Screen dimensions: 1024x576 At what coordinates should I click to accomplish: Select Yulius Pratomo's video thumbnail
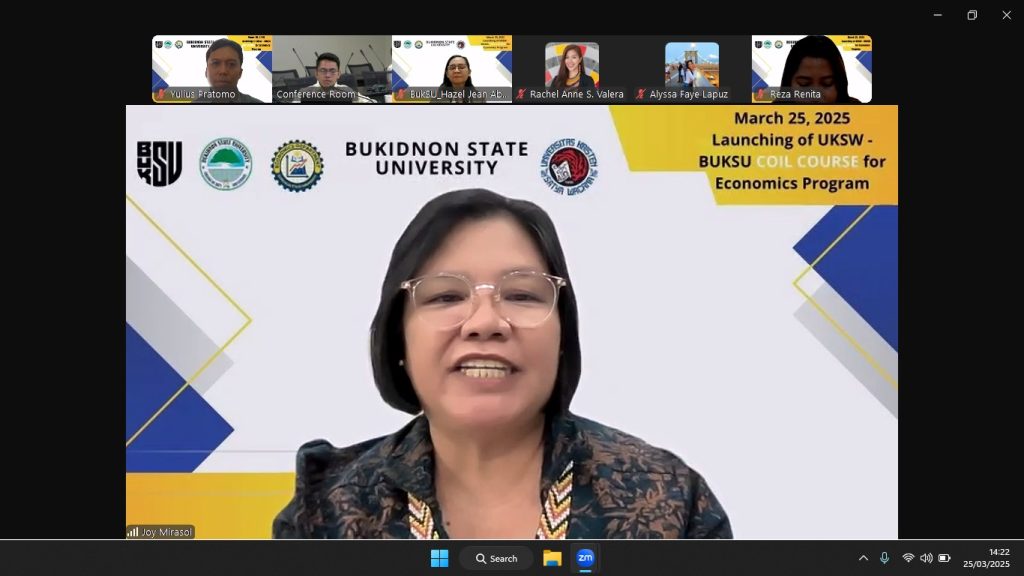pyautogui.click(x=212, y=69)
